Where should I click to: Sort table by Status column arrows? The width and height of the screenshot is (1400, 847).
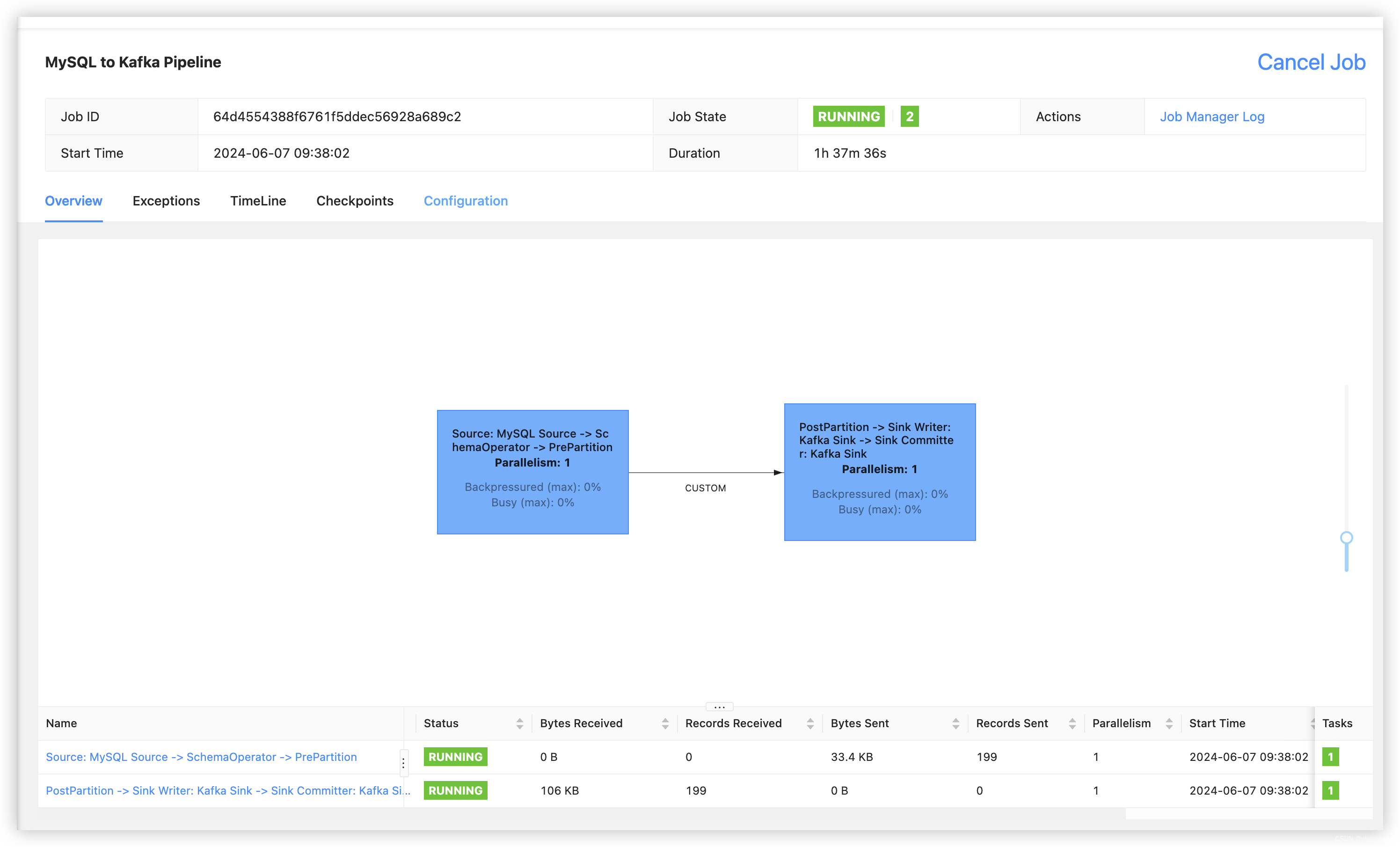pyautogui.click(x=519, y=723)
